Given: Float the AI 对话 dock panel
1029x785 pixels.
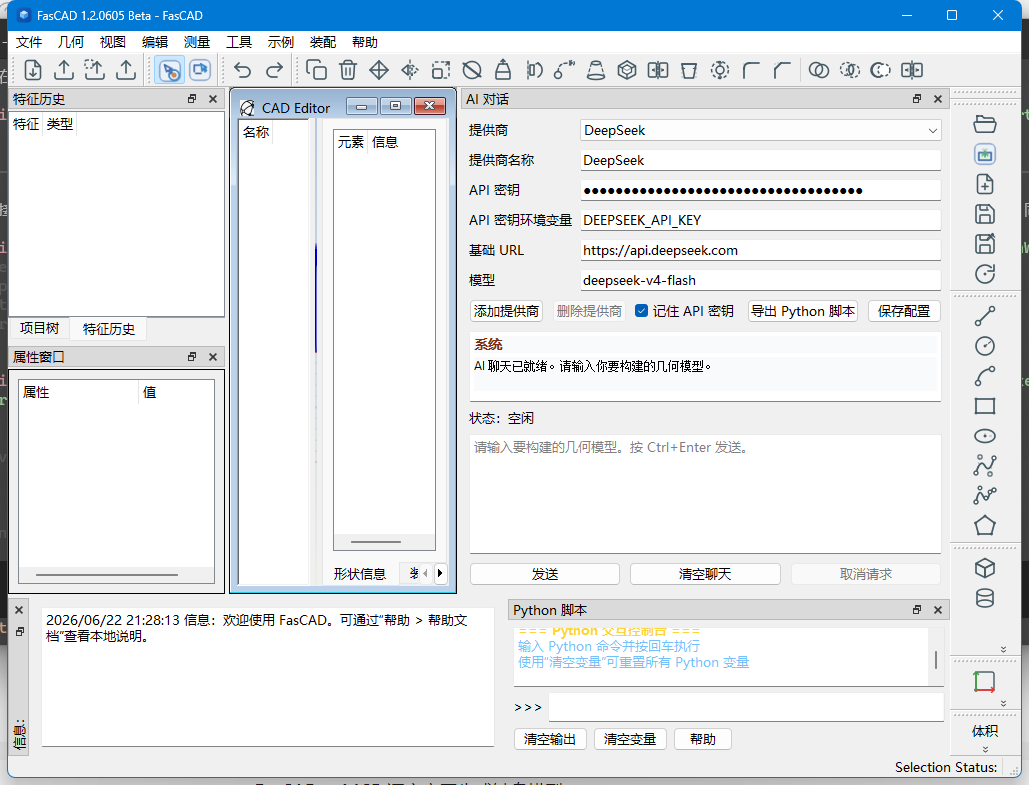Looking at the screenshot, I should click(917, 98).
